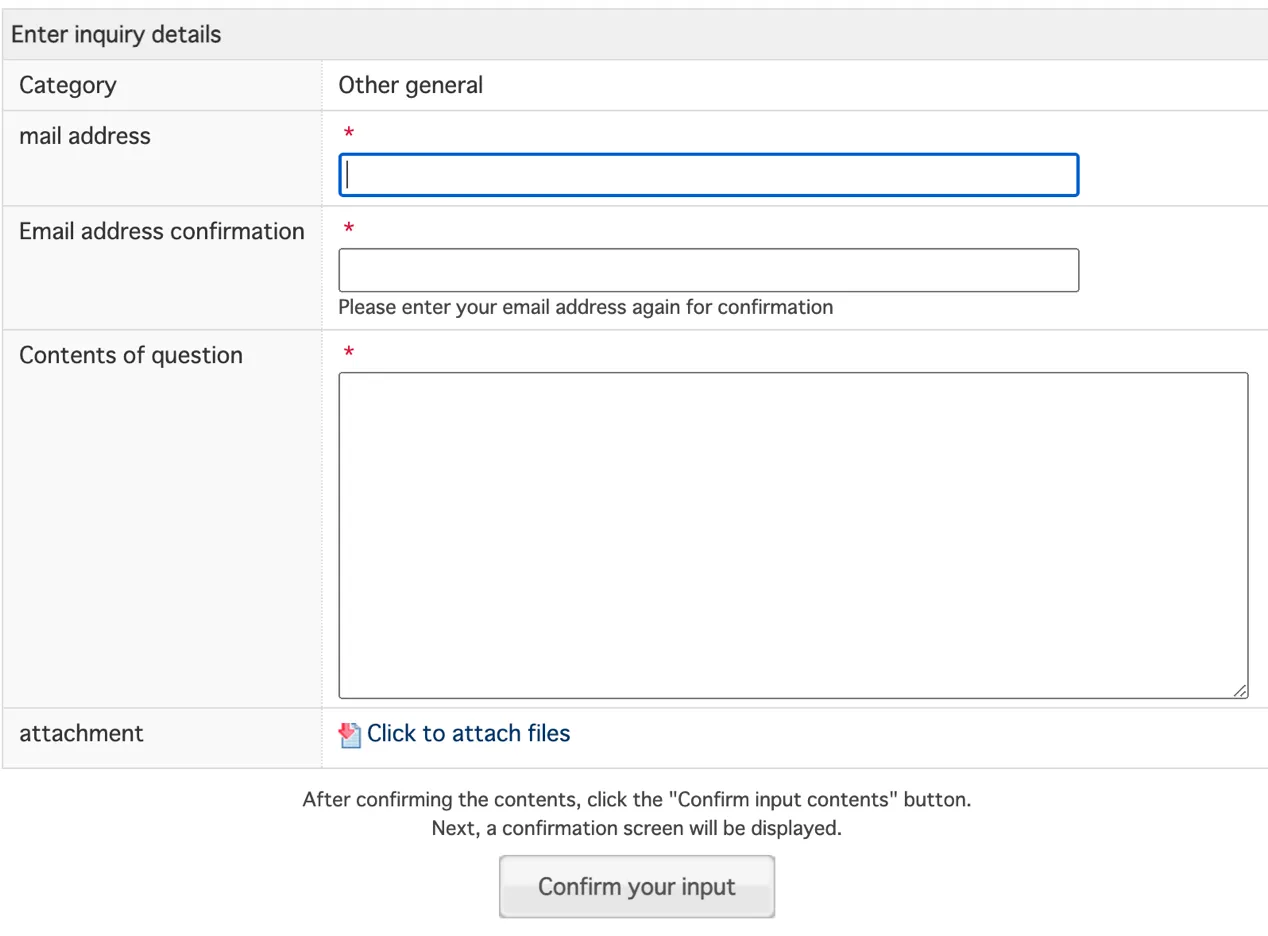The image size is (1268, 936).
Task: Click the 'Please enter your email address again' hint
Action: [585, 308]
